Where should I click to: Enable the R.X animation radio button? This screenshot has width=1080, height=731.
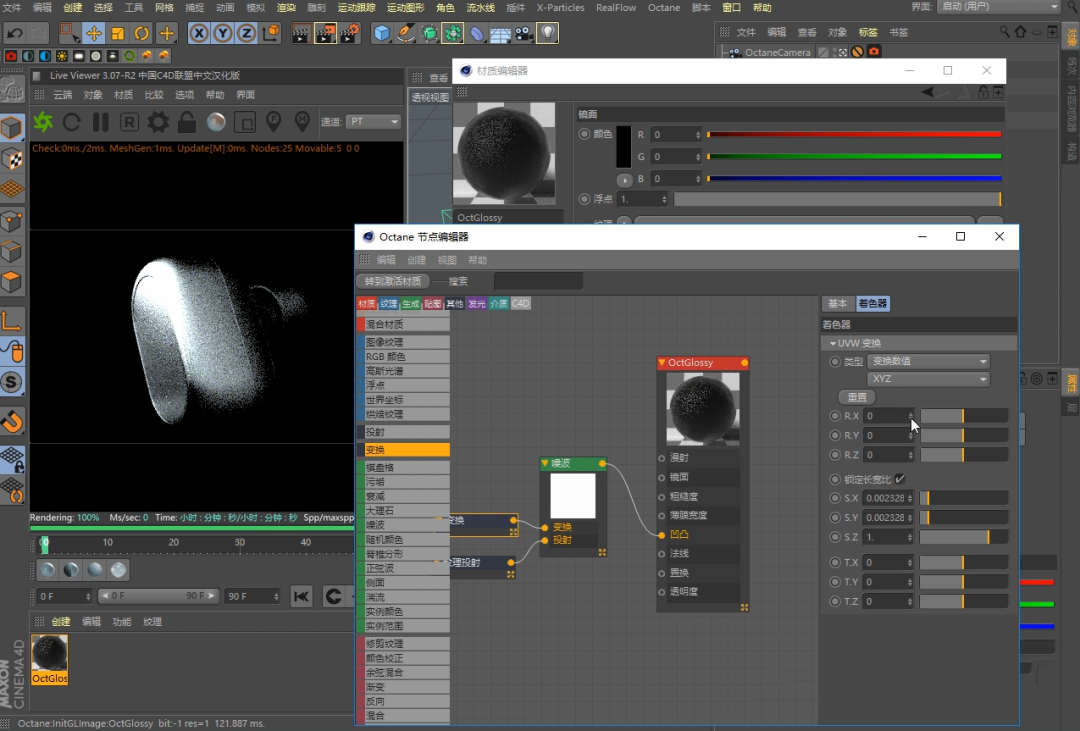pyautogui.click(x=835, y=416)
